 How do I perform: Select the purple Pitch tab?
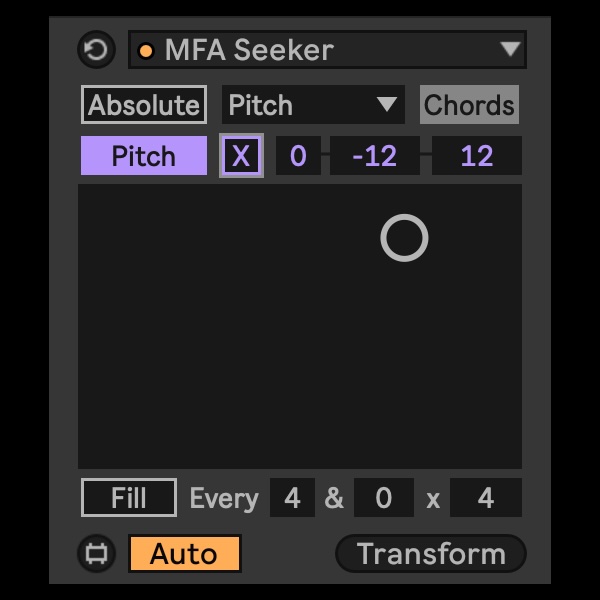click(x=144, y=156)
